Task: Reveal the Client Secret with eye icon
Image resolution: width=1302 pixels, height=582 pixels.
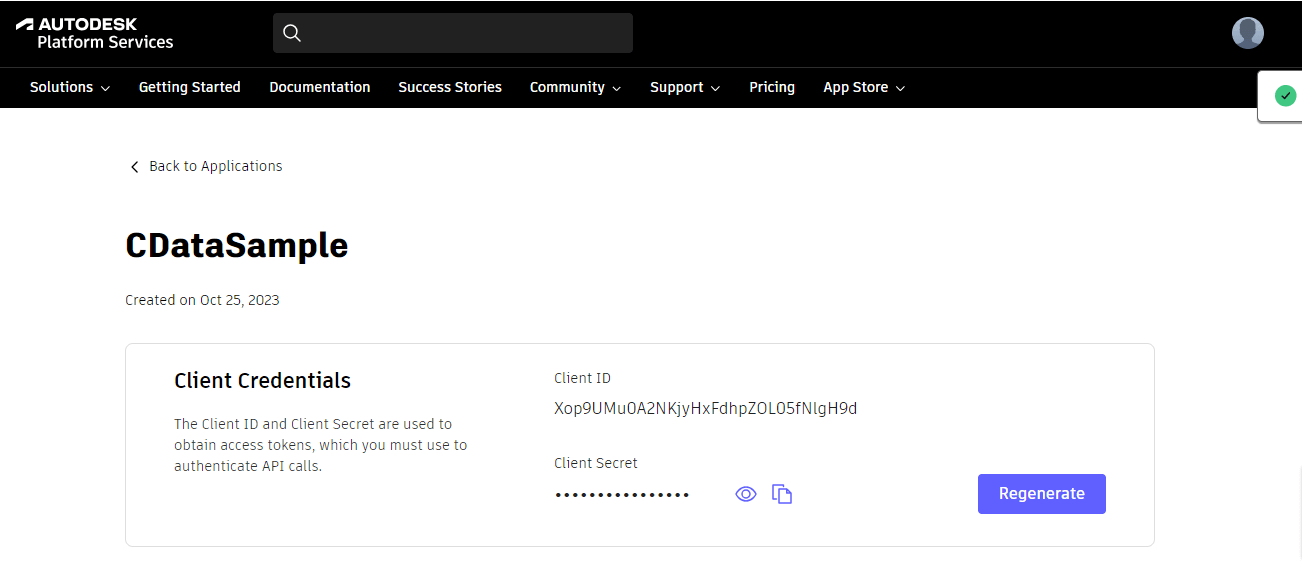Action: [x=746, y=494]
